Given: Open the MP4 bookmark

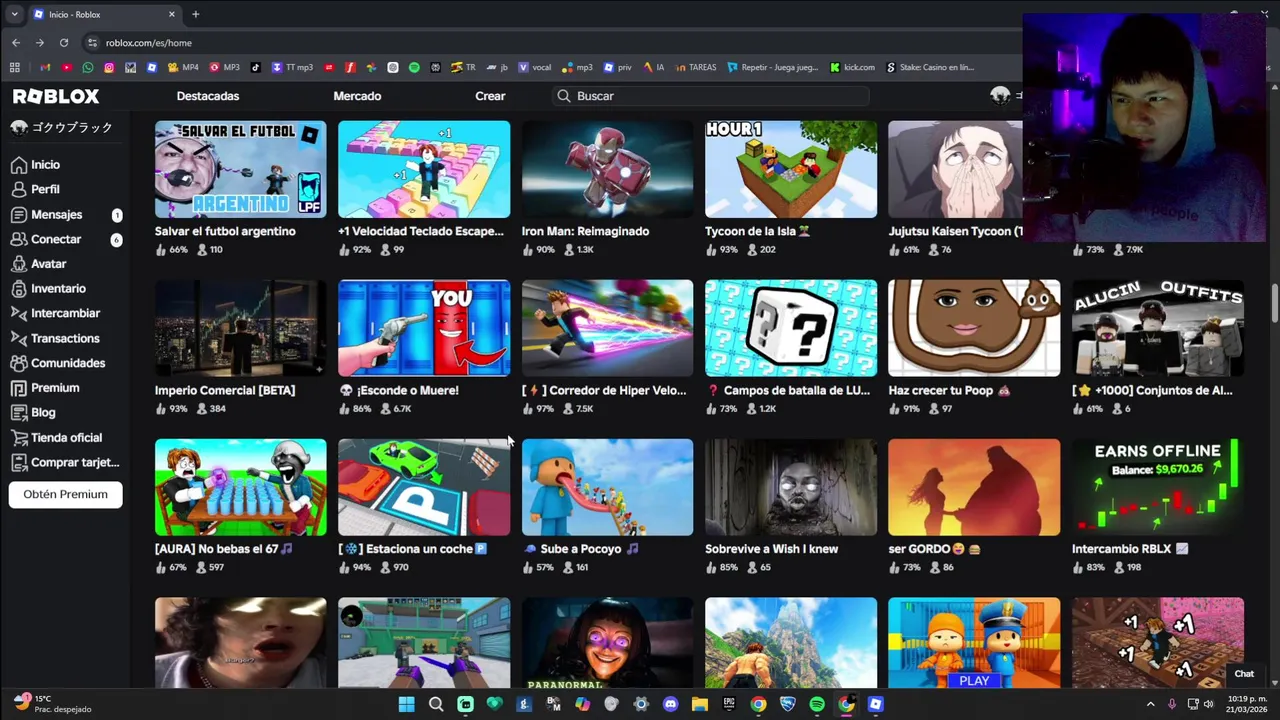Looking at the screenshot, I should (183, 67).
